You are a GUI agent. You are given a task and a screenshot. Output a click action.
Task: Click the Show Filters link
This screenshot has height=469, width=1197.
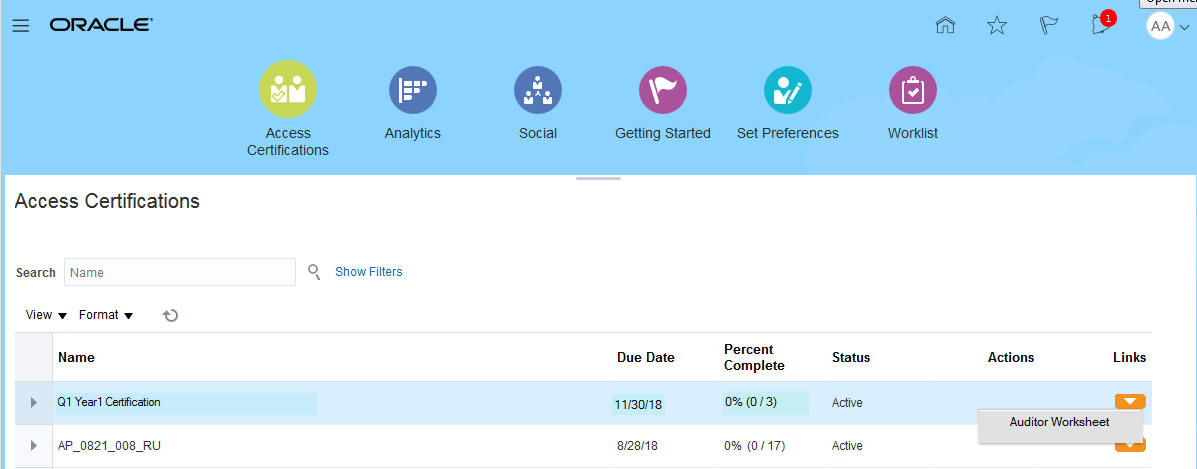368,272
